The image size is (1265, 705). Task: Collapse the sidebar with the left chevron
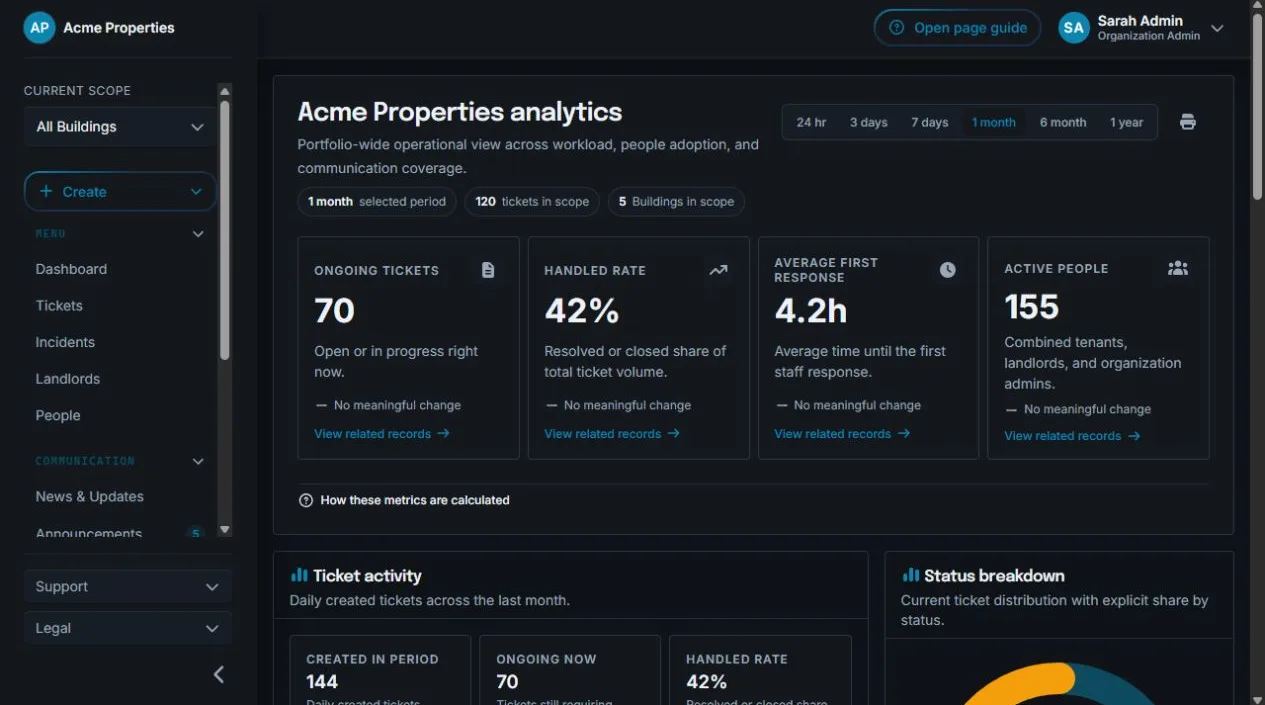pyautogui.click(x=219, y=674)
